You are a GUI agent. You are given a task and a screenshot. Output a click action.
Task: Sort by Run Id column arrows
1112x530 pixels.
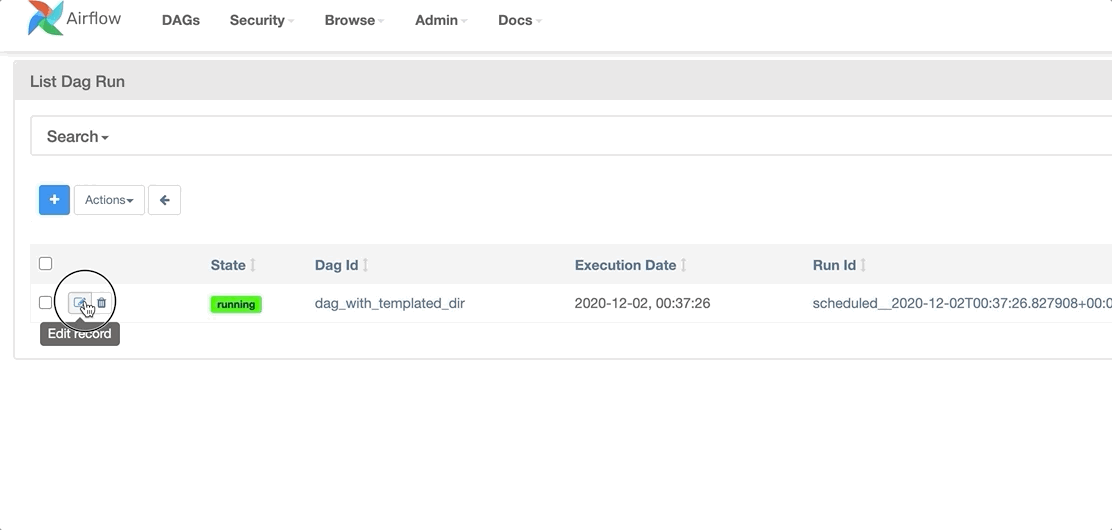863,265
